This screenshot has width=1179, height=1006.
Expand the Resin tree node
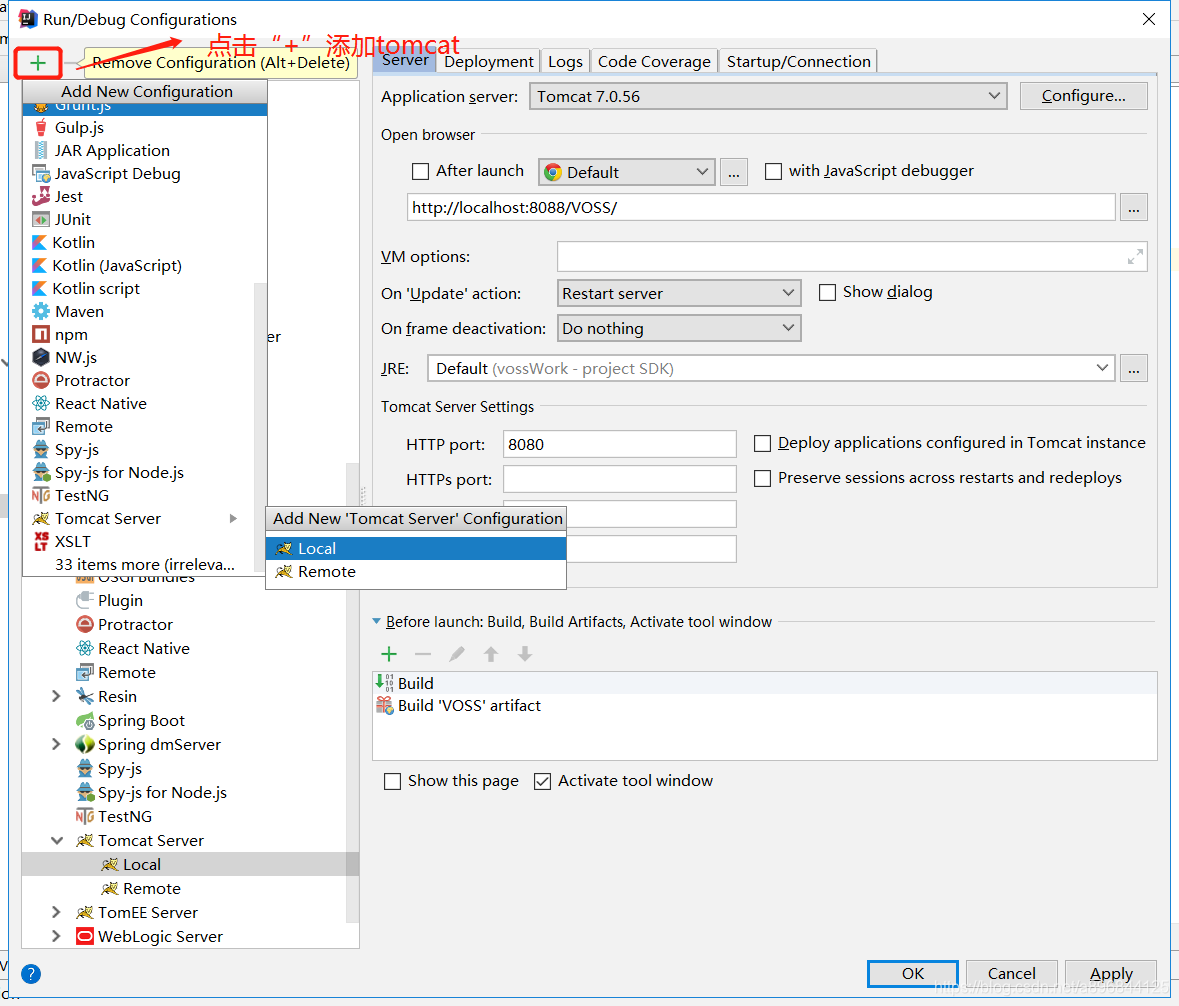(x=56, y=696)
